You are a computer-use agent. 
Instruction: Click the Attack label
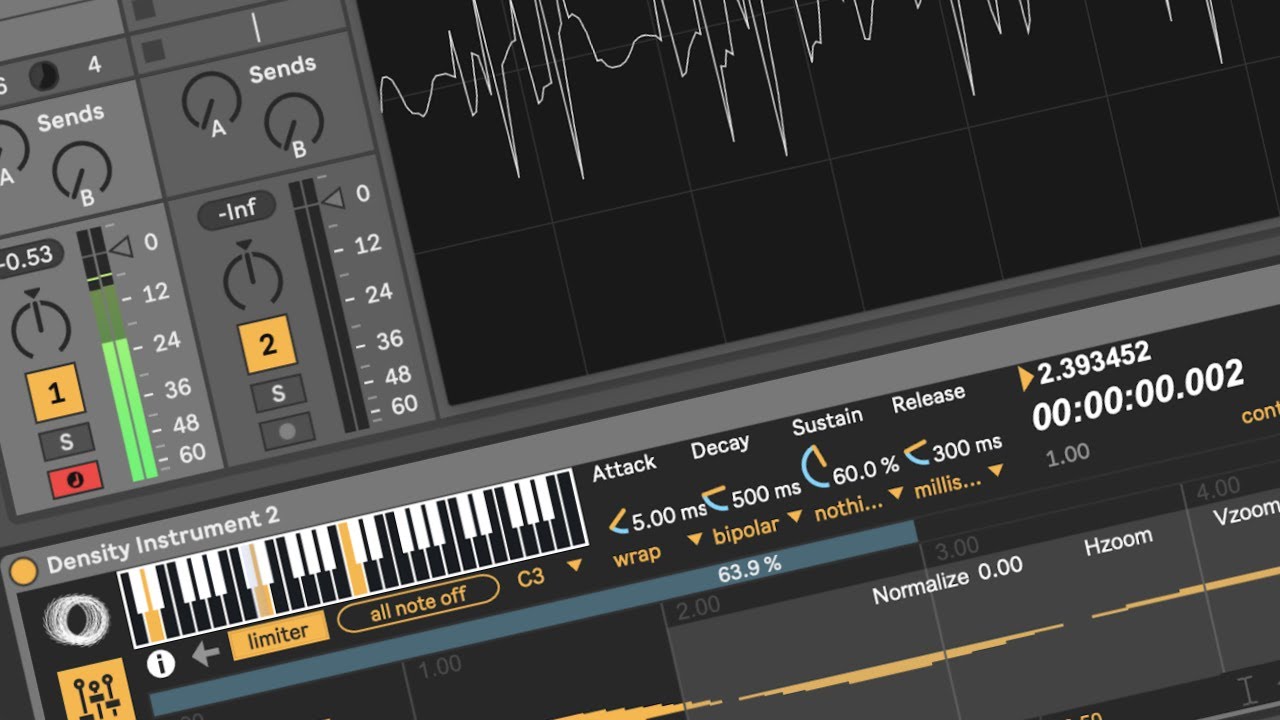(624, 468)
